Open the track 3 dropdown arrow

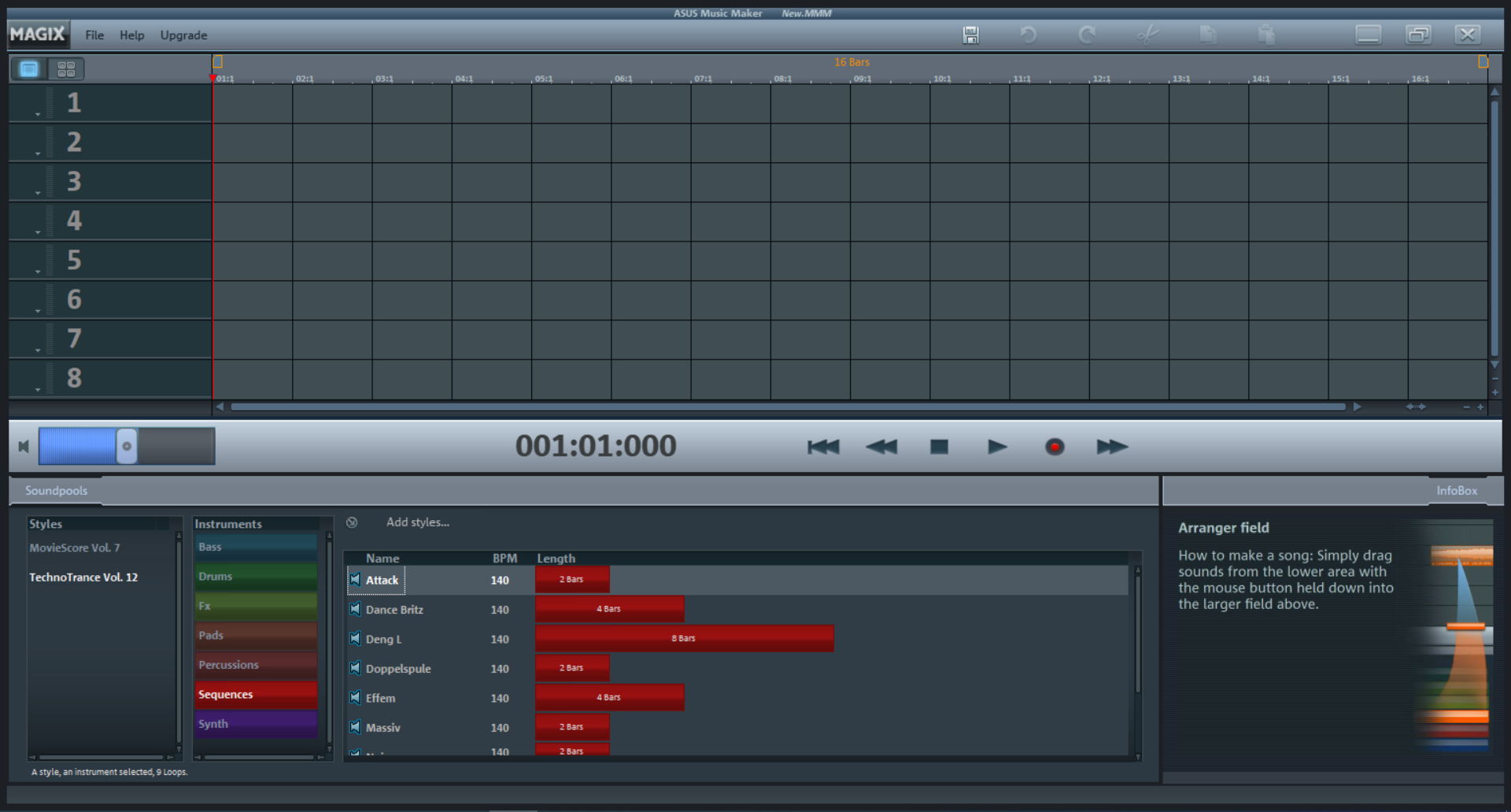pos(38,194)
